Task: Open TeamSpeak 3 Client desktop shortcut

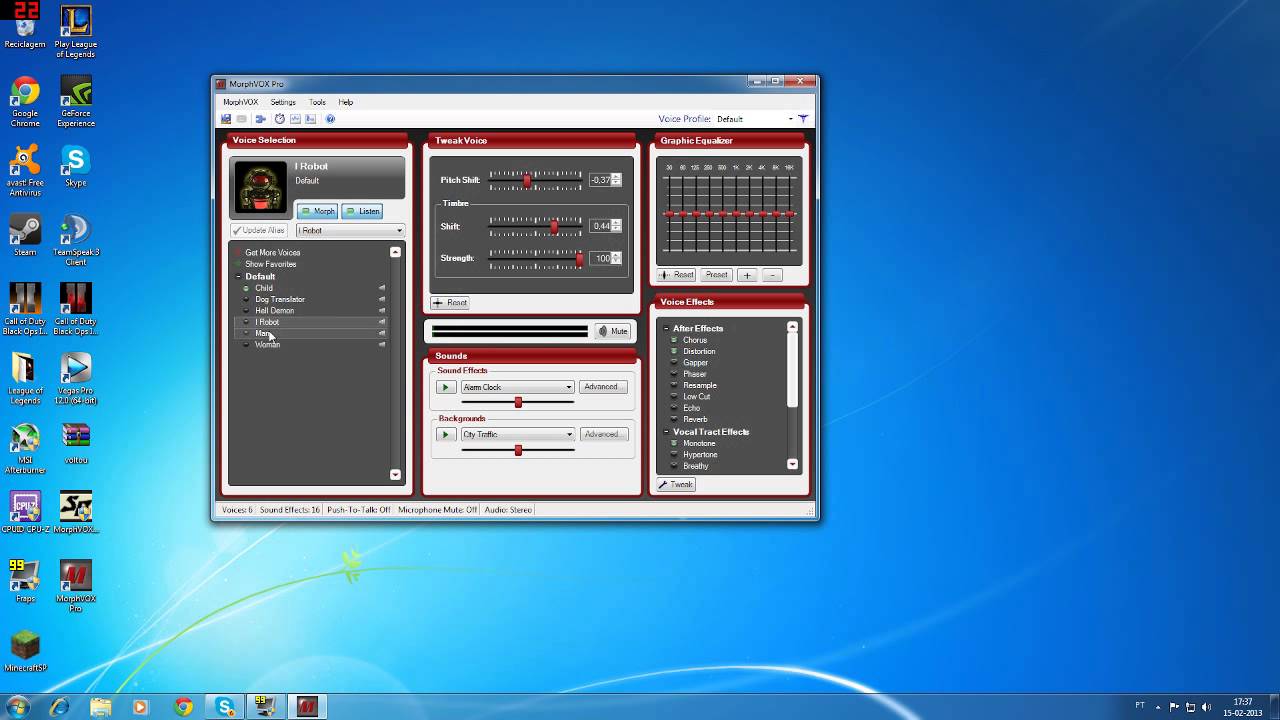Action: coord(76,241)
